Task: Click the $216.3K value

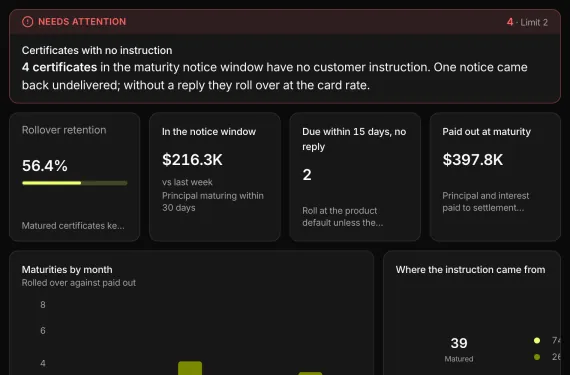Action: [x=192, y=160]
